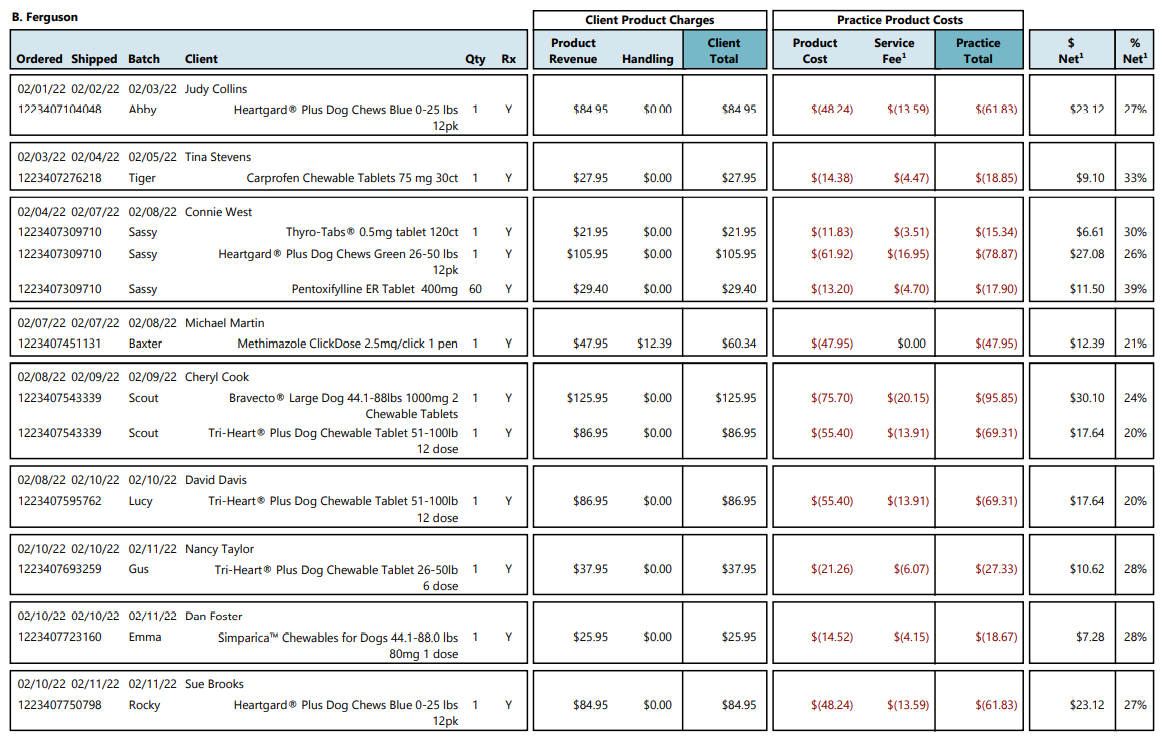Screen dimensions: 1163x739
Task: Select the Client Product Charges group header
Action: [x=650, y=20]
